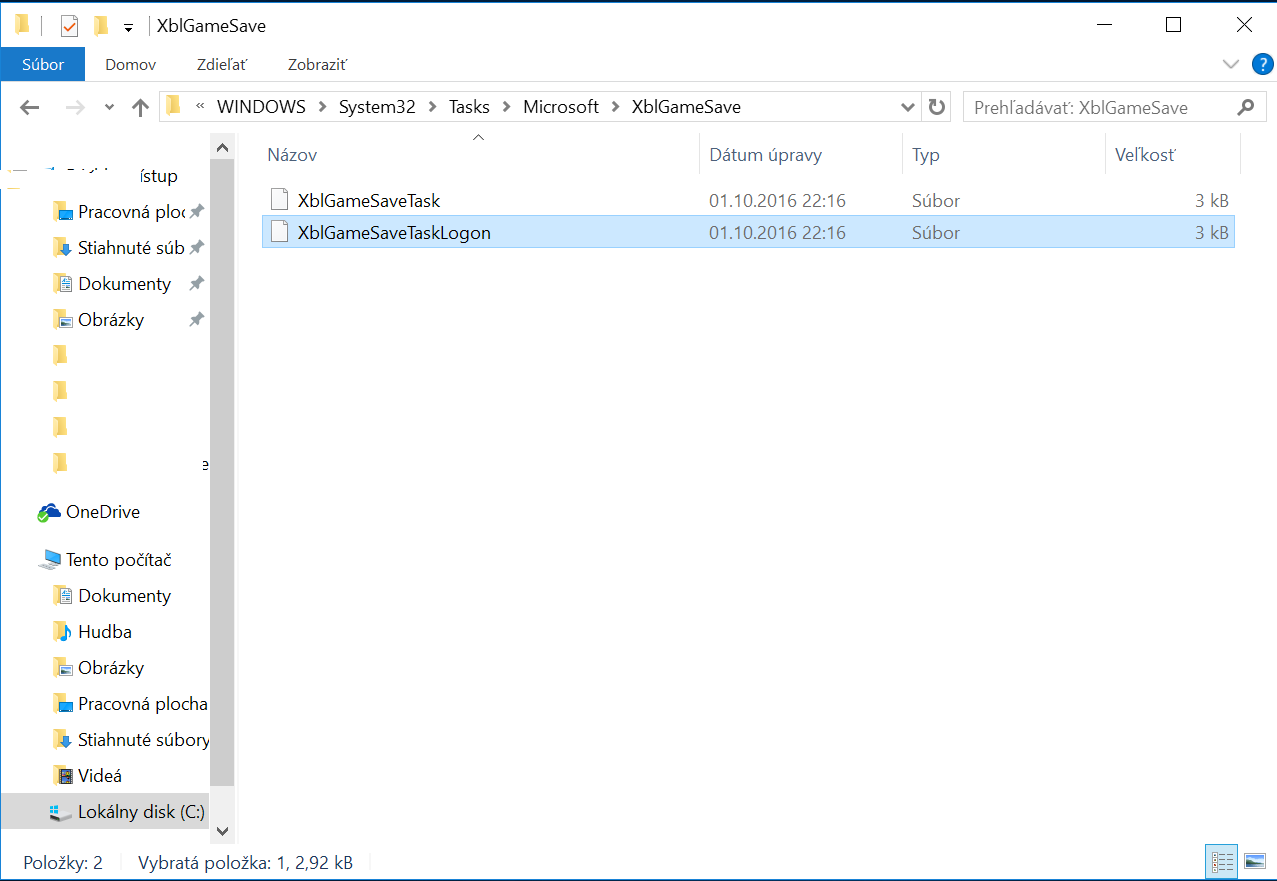
Task: Expand the ribbon with the chevron
Action: (x=1231, y=65)
